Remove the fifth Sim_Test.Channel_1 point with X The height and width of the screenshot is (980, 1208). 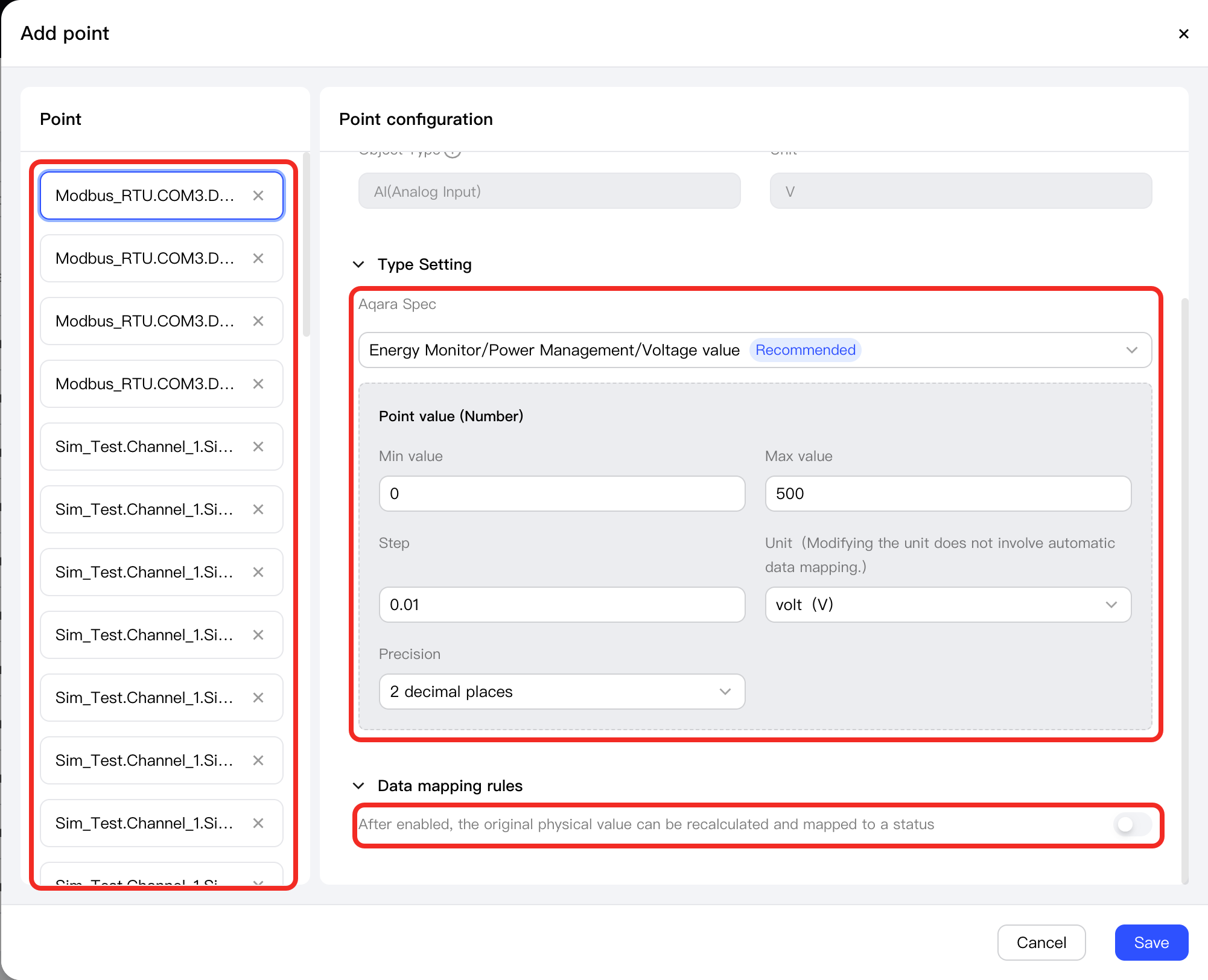coord(258,698)
